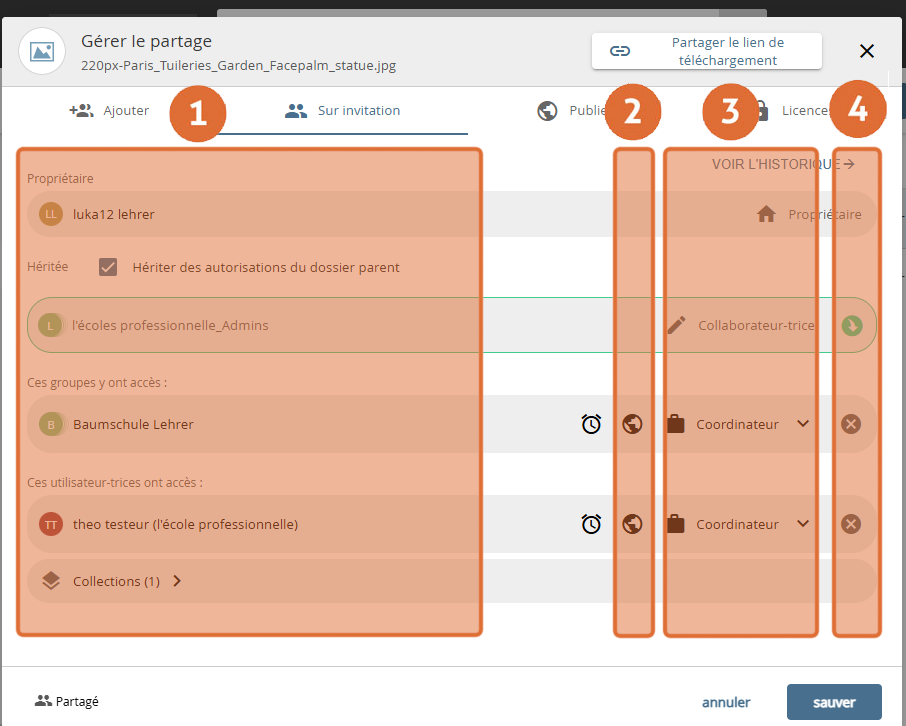Click the globe icon for Baumschule Lehrer
The image size is (906, 726).
[x=631, y=424]
